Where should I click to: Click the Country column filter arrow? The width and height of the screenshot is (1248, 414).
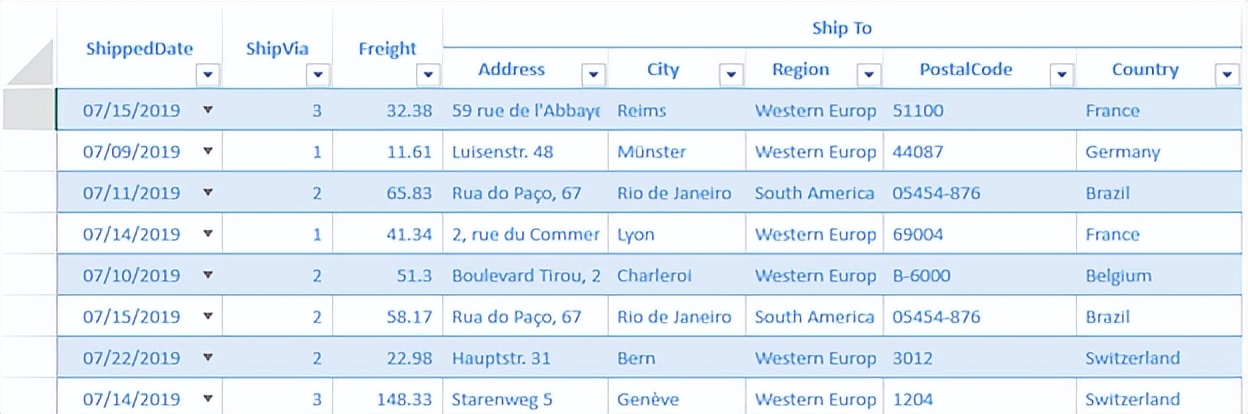pyautogui.click(x=1228, y=74)
